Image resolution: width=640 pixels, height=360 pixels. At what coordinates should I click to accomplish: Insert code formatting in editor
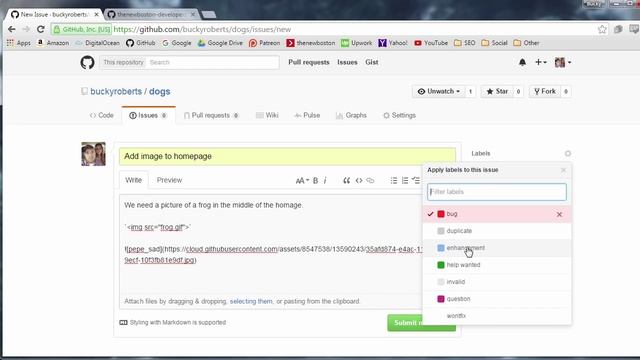[x=358, y=180]
